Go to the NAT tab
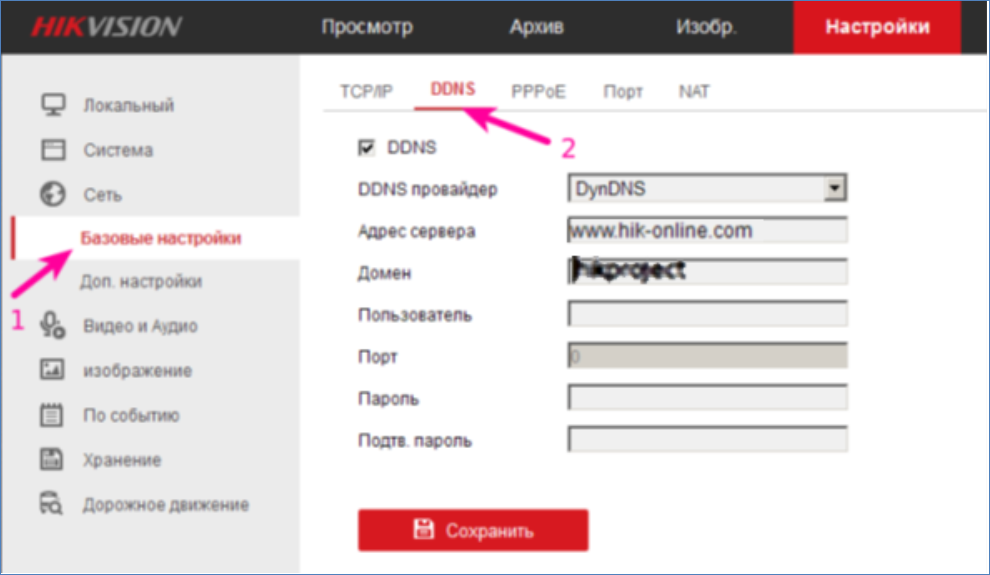Image resolution: width=990 pixels, height=575 pixels. [694, 91]
